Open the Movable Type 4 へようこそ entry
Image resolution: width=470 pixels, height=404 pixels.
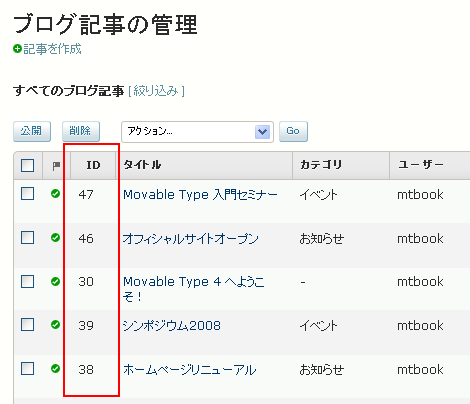click(194, 289)
